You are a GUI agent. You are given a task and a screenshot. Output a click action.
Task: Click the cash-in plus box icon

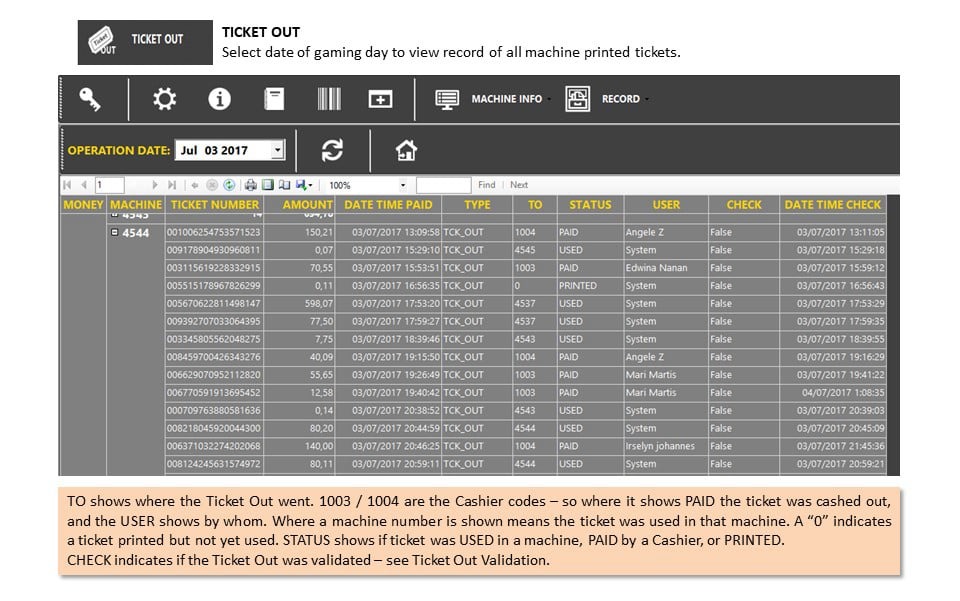pyautogui.click(x=380, y=99)
